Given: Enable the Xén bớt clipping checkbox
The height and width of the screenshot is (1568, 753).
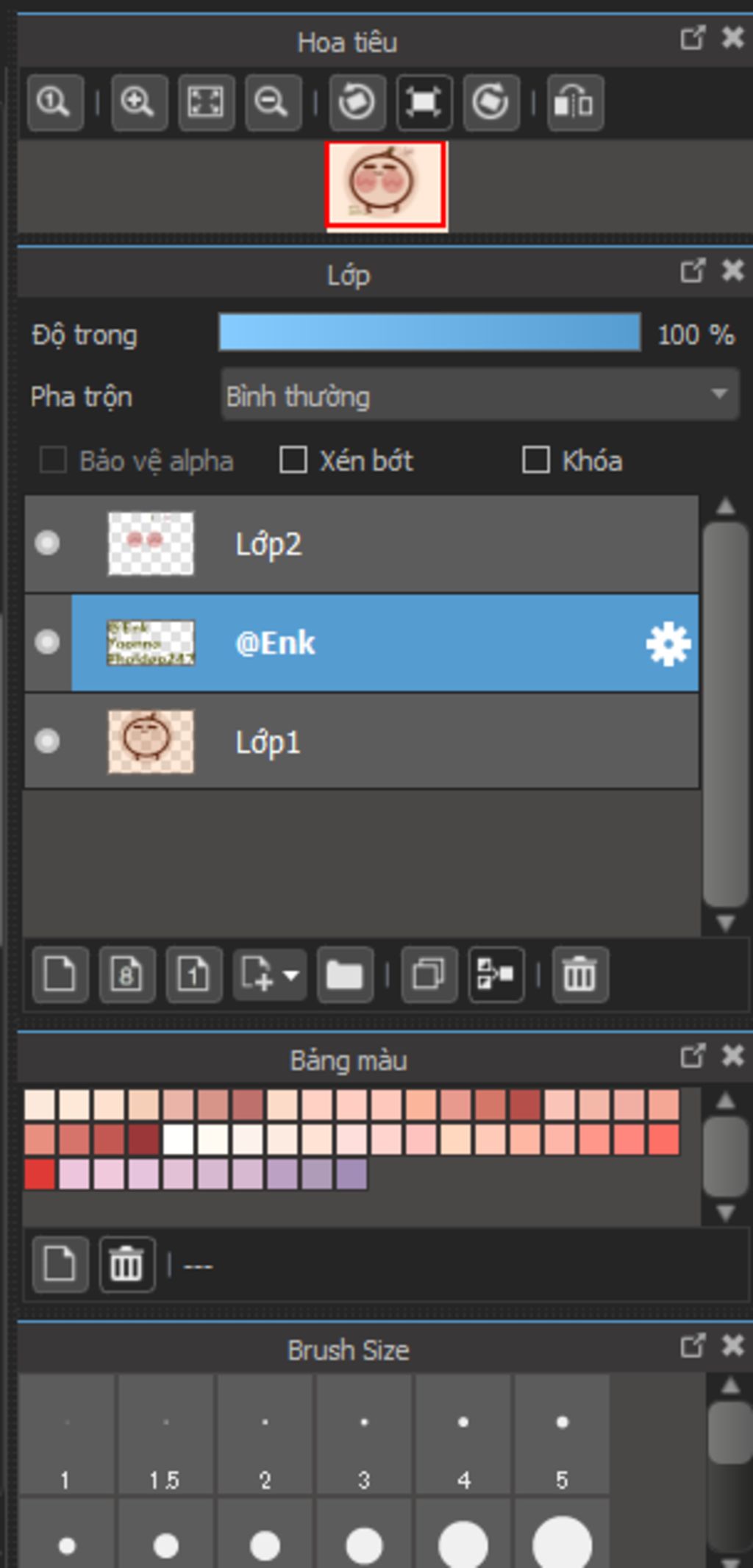Looking at the screenshot, I should pos(293,460).
